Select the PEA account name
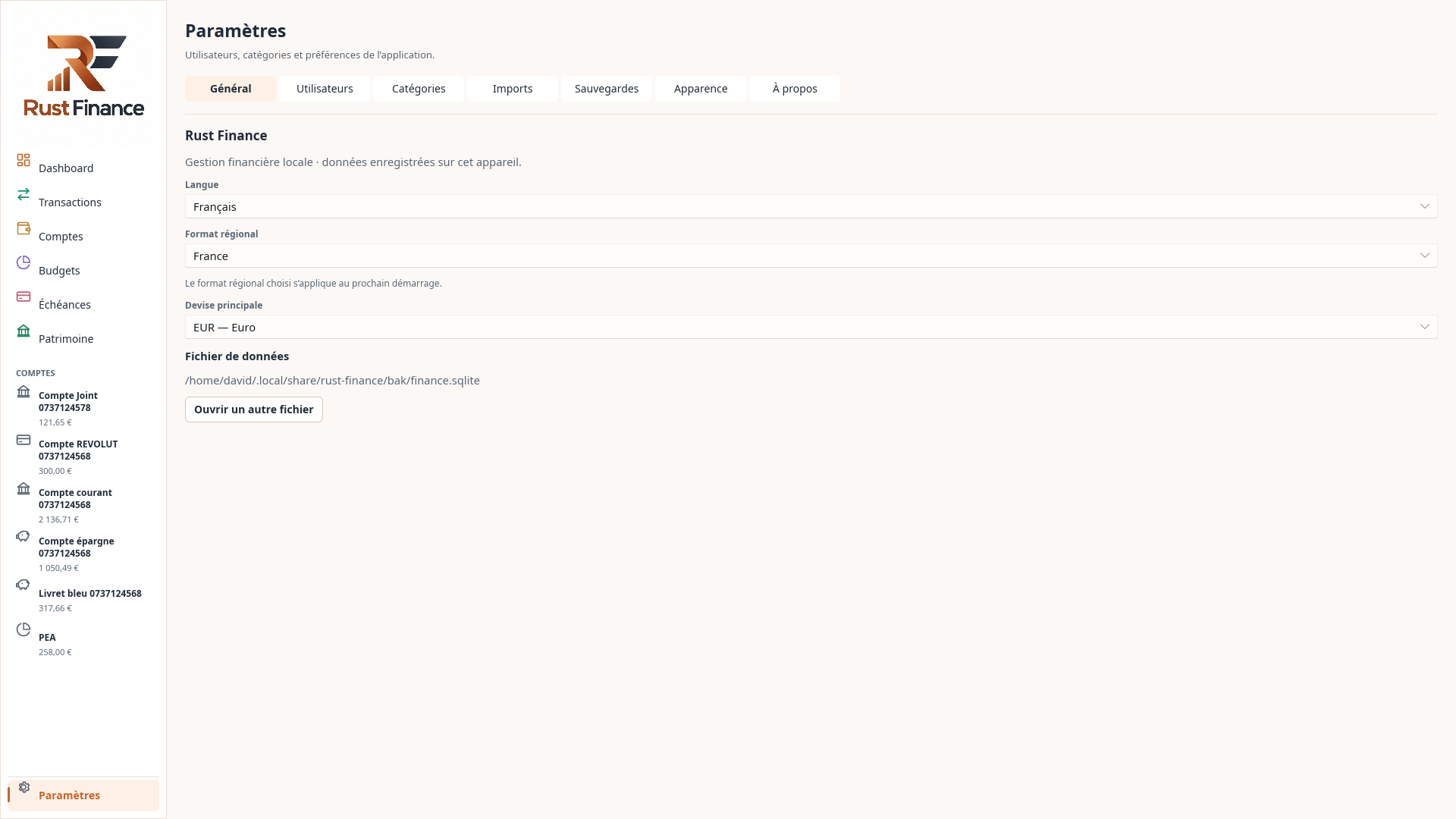The height and width of the screenshot is (819, 1456). 47,638
